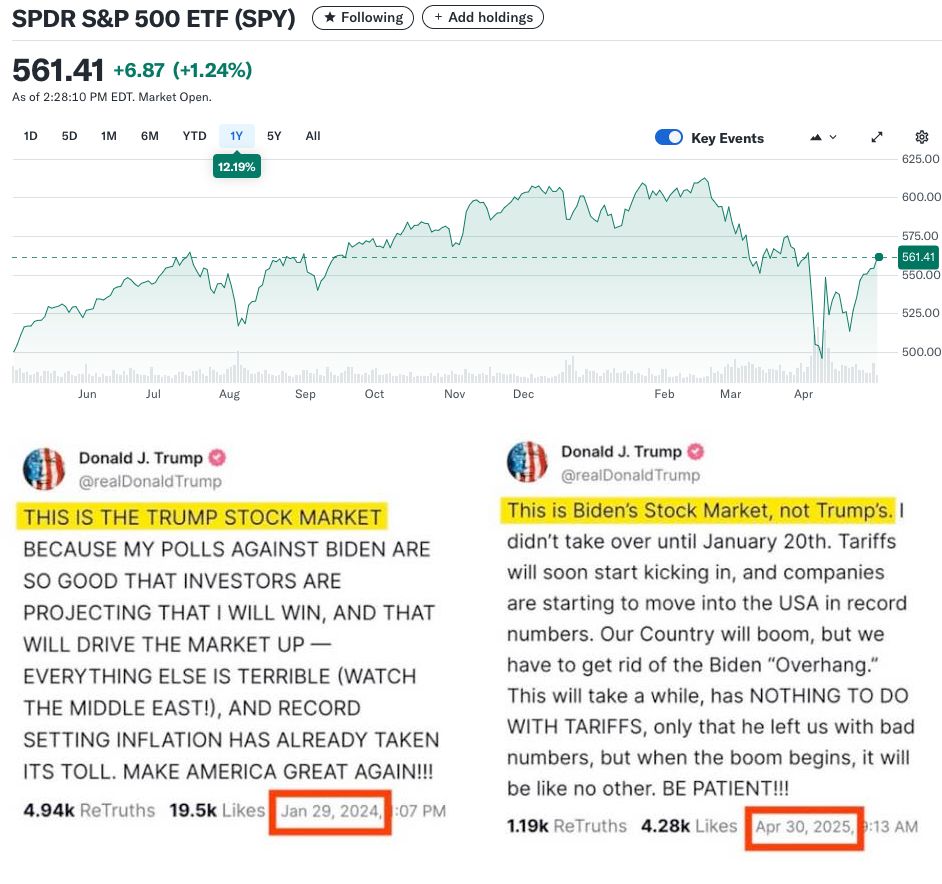Expand chart to full screen
Viewport: 942px width, 884px height.
pyautogui.click(x=877, y=137)
